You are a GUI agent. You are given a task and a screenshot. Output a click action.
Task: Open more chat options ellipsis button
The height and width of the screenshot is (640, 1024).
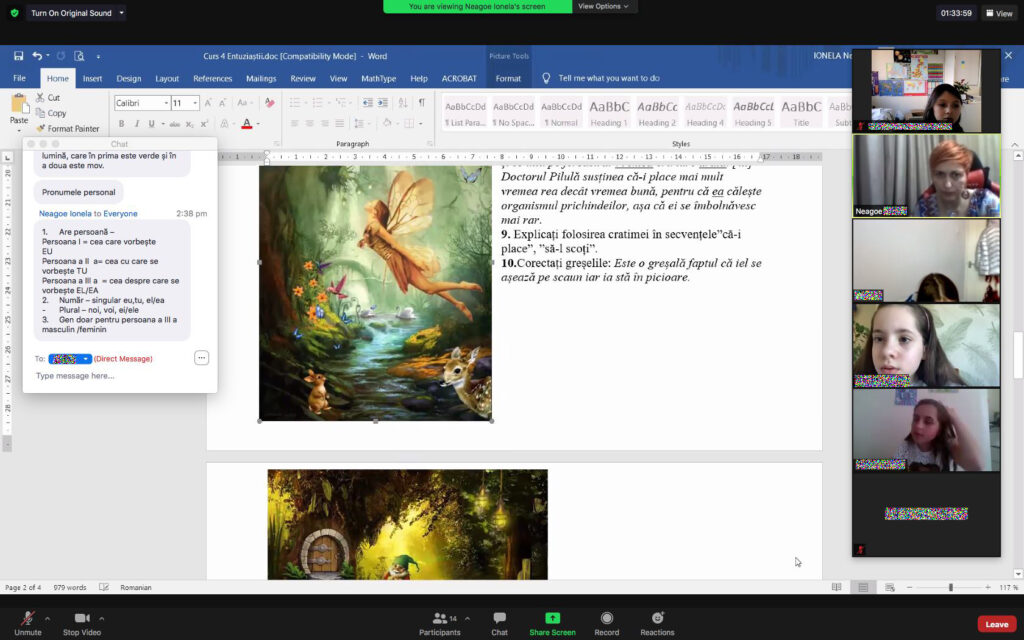pos(201,358)
